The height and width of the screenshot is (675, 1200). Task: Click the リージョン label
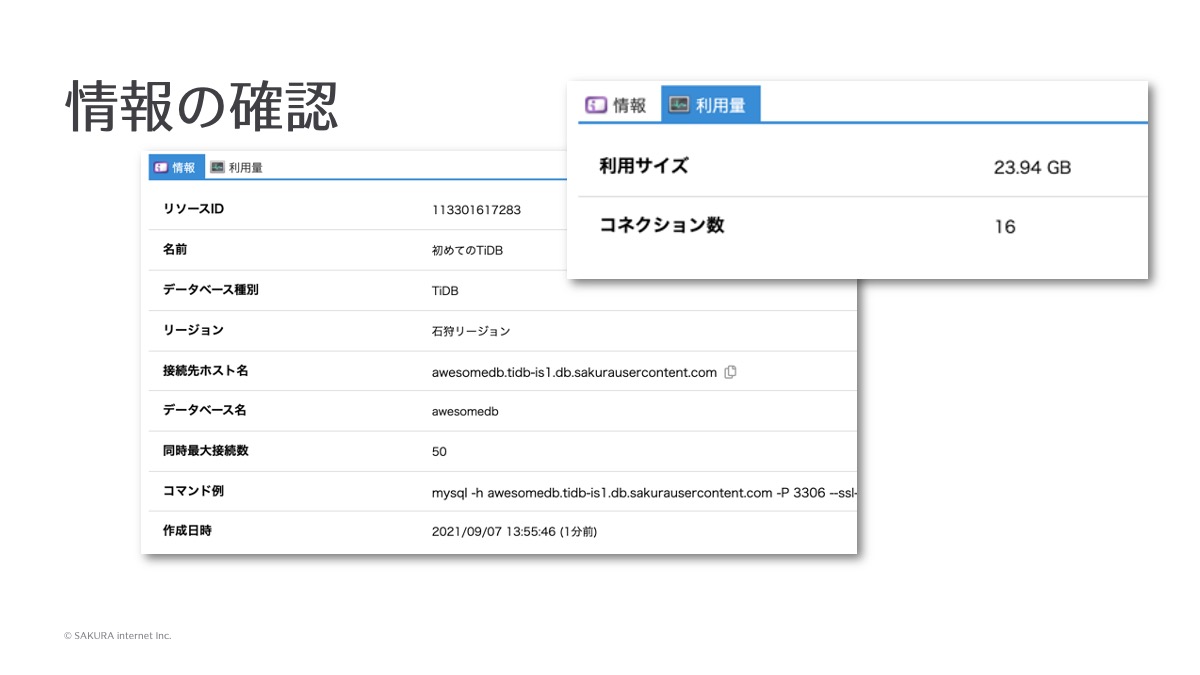(193, 330)
